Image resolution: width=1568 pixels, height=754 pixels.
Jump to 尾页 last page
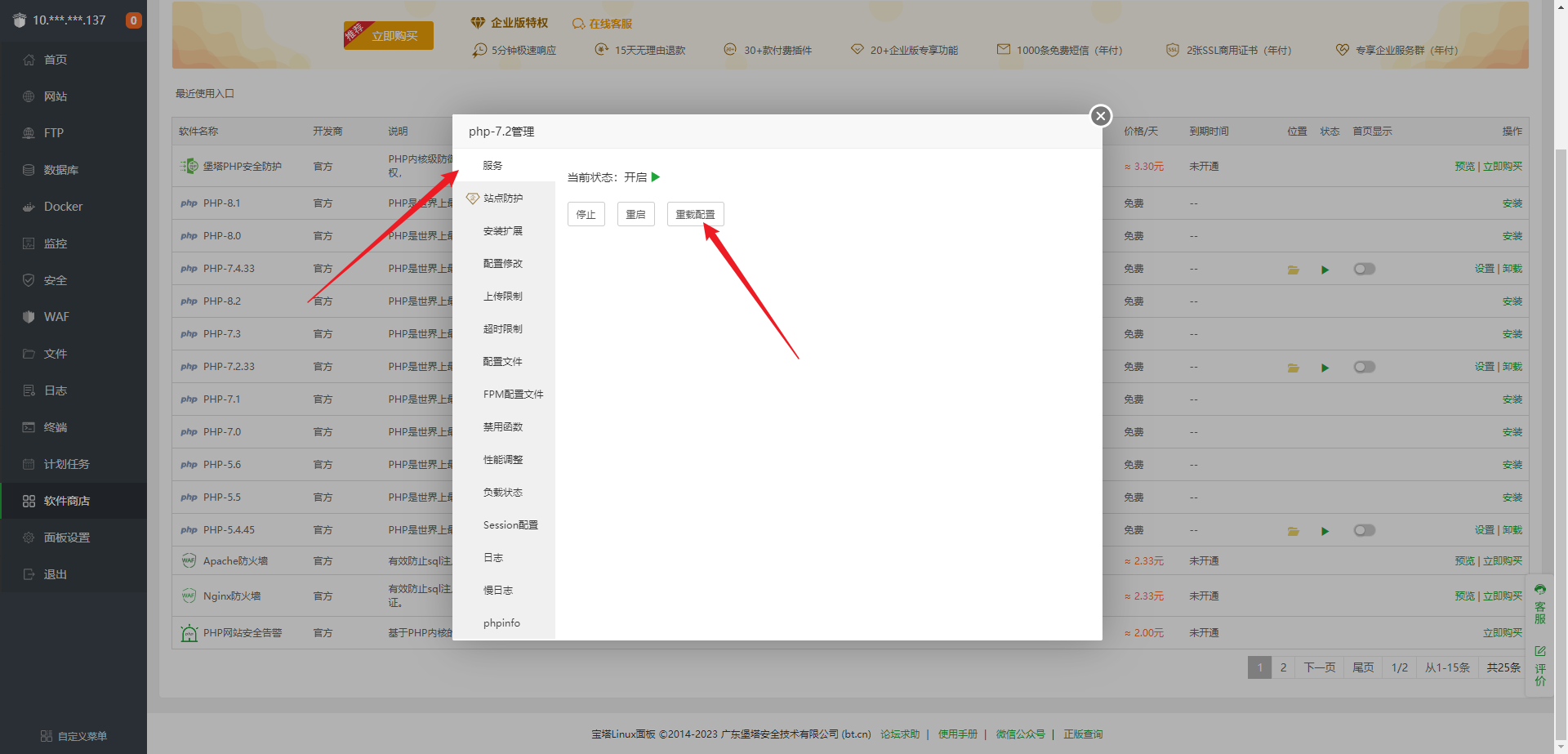click(x=1363, y=667)
